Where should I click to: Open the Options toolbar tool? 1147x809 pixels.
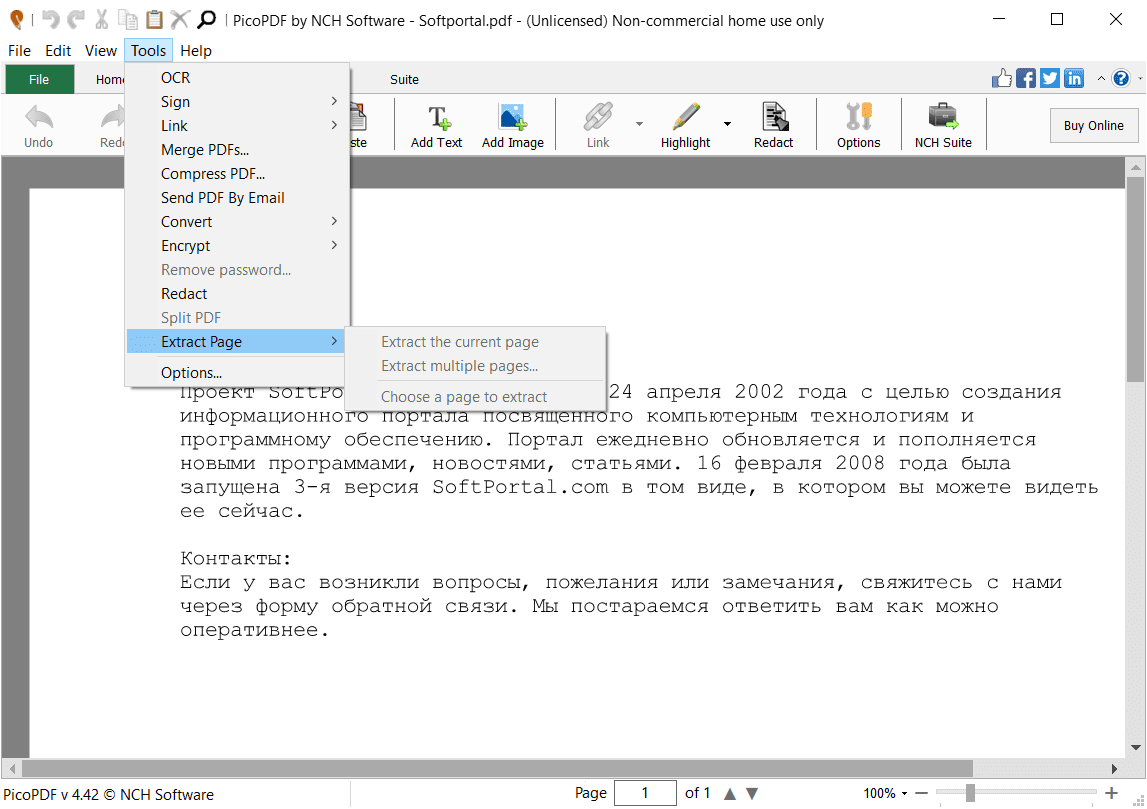pos(859,126)
